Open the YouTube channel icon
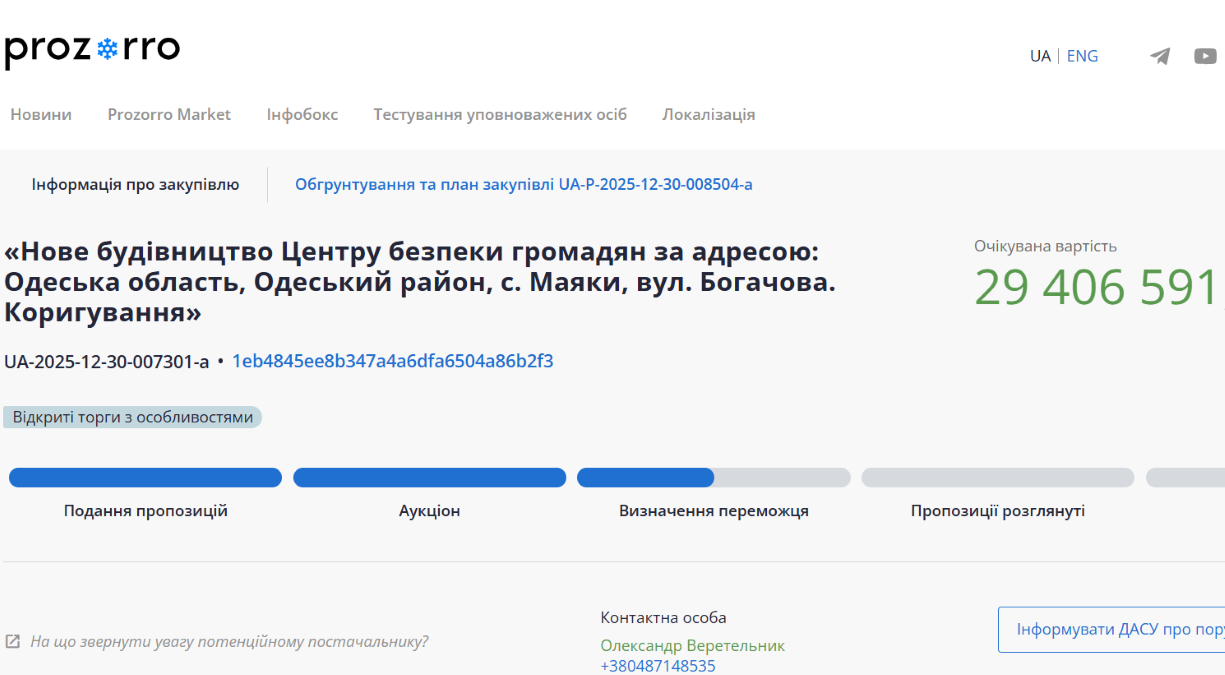This screenshot has width=1225, height=675. coord(1205,56)
